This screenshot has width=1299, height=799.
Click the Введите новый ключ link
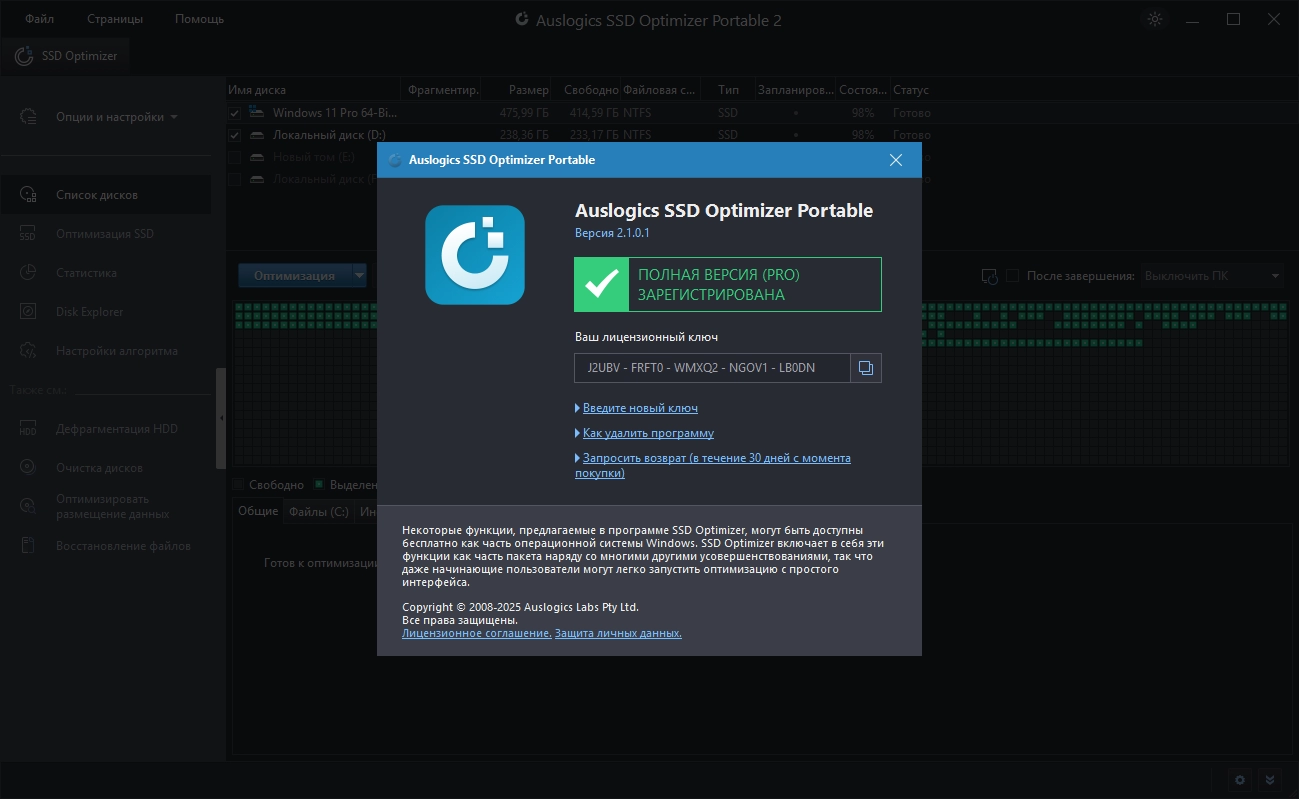tap(640, 408)
